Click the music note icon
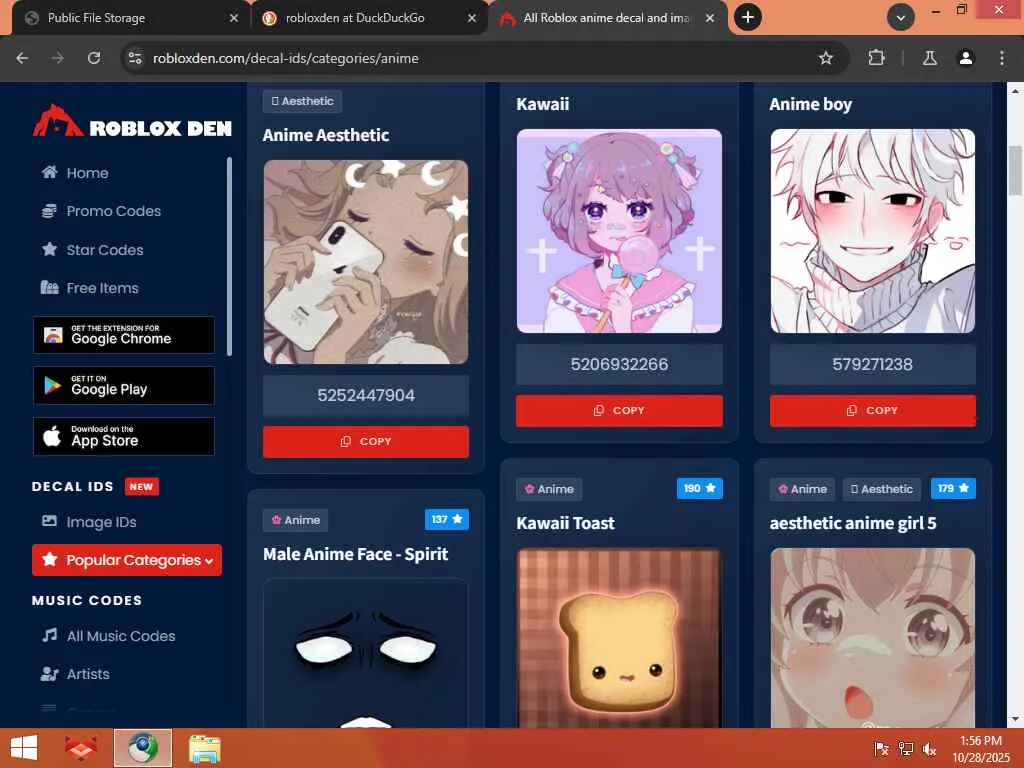The width and height of the screenshot is (1024, 768). (50, 635)
